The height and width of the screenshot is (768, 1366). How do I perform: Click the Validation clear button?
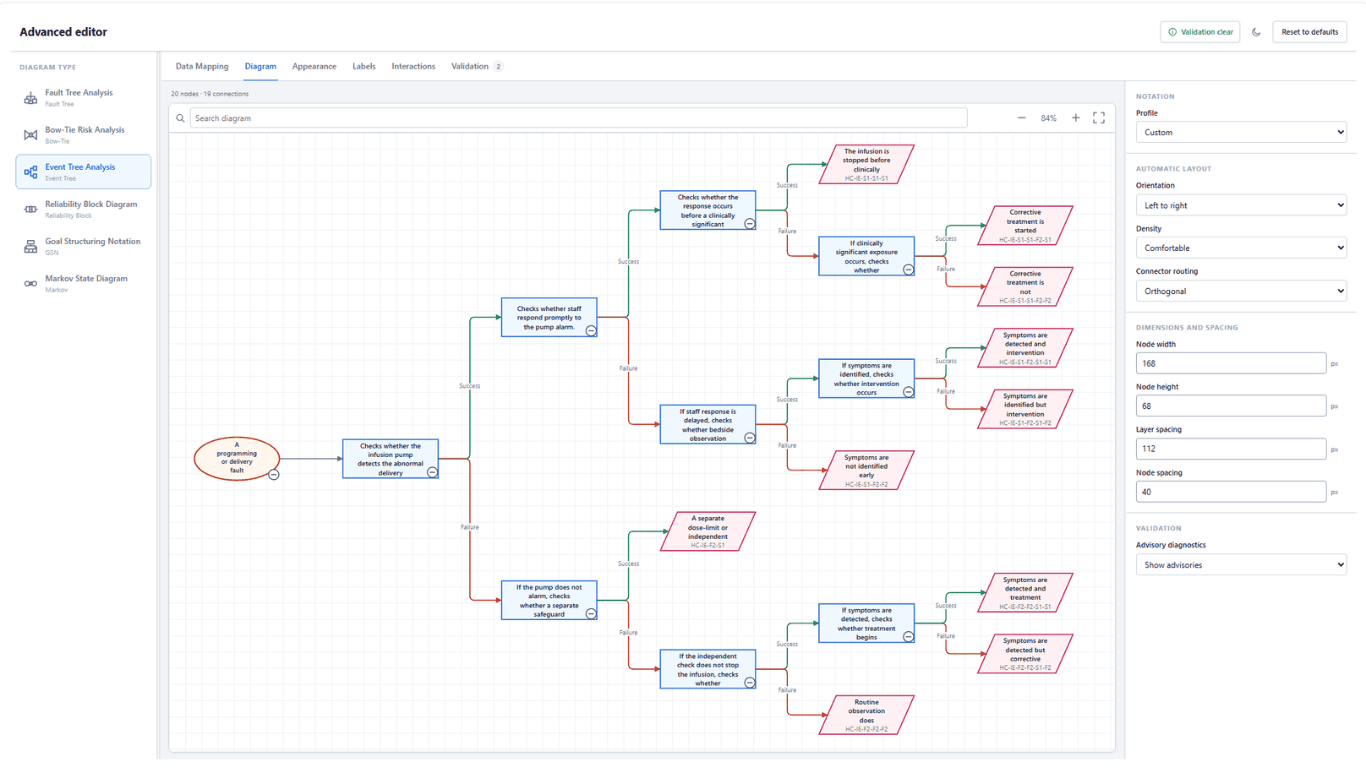[x=1200, y=32]
